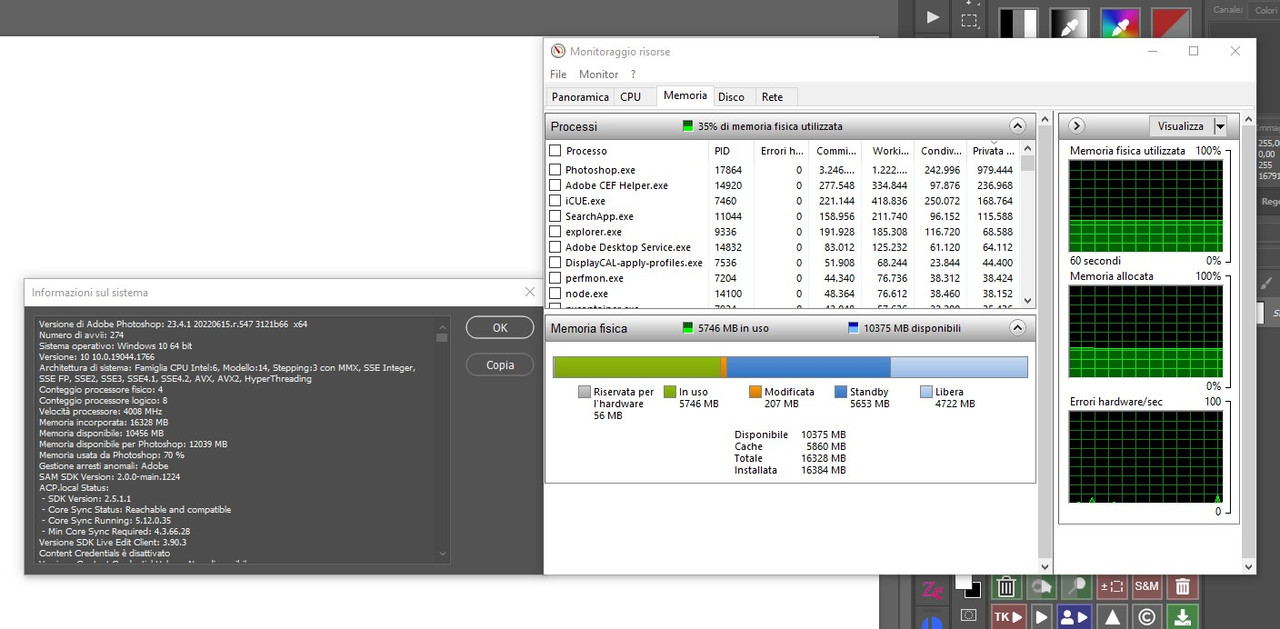Click the blue circle icon below Ze

[932, 622]
